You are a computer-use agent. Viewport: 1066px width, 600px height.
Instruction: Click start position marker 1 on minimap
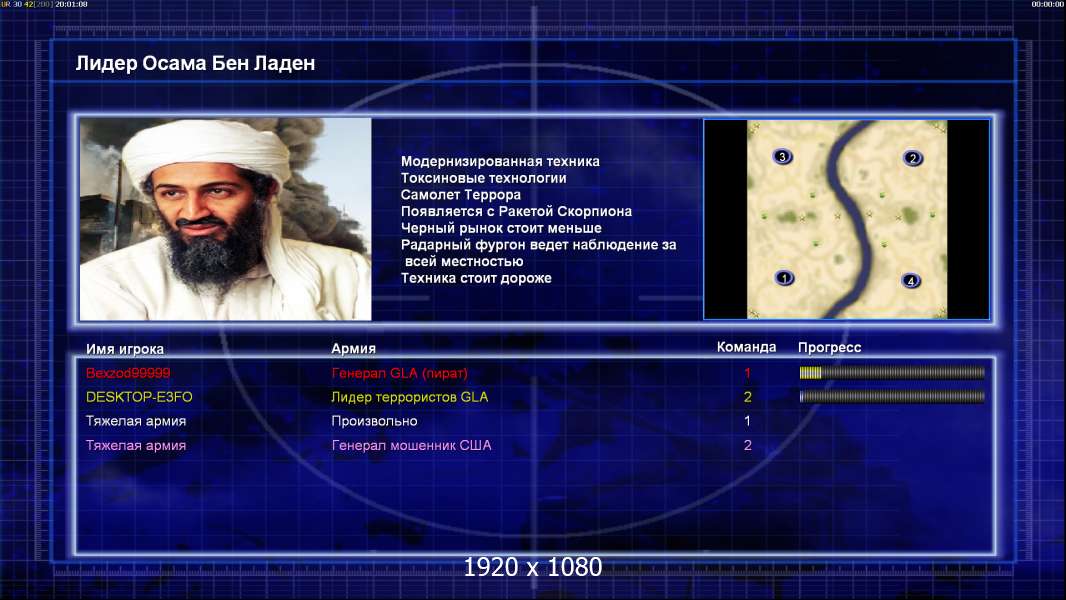(x=784, y=278)
